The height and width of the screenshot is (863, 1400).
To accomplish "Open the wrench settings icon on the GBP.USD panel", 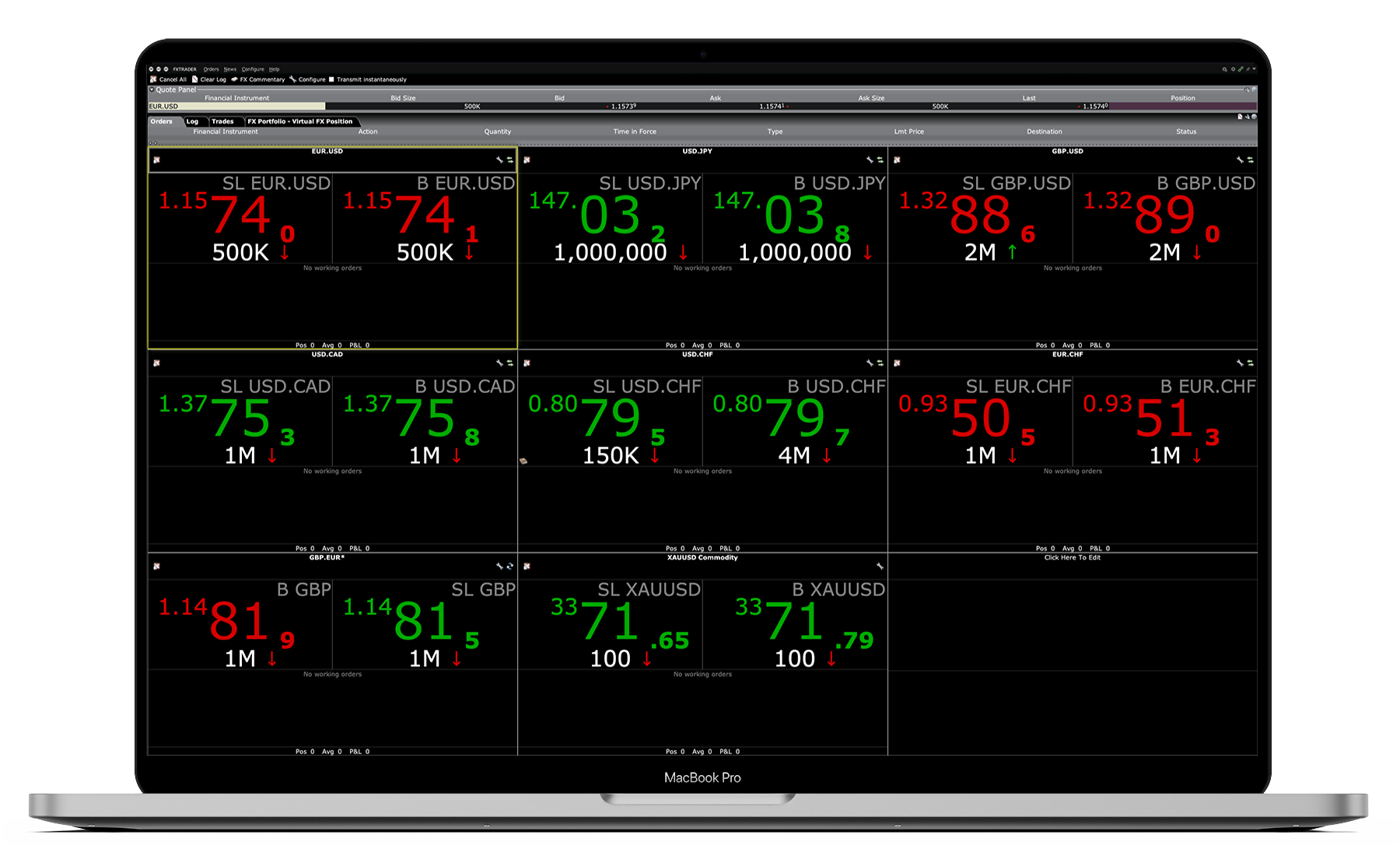I will (x=1240, y=160).
